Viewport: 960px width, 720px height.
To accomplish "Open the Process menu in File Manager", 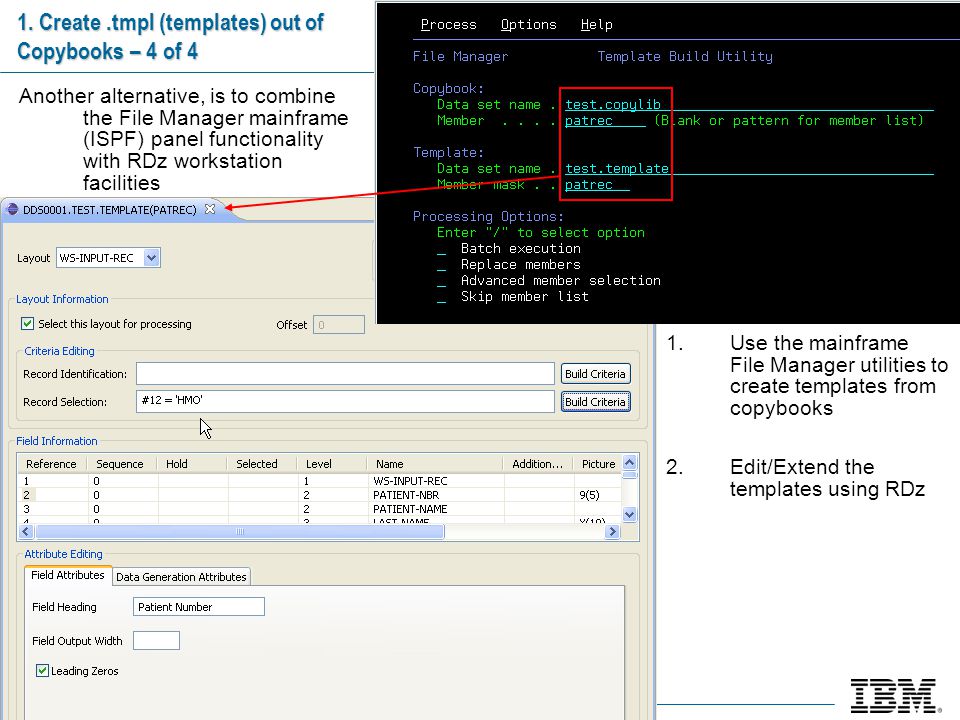I will 448,24.
